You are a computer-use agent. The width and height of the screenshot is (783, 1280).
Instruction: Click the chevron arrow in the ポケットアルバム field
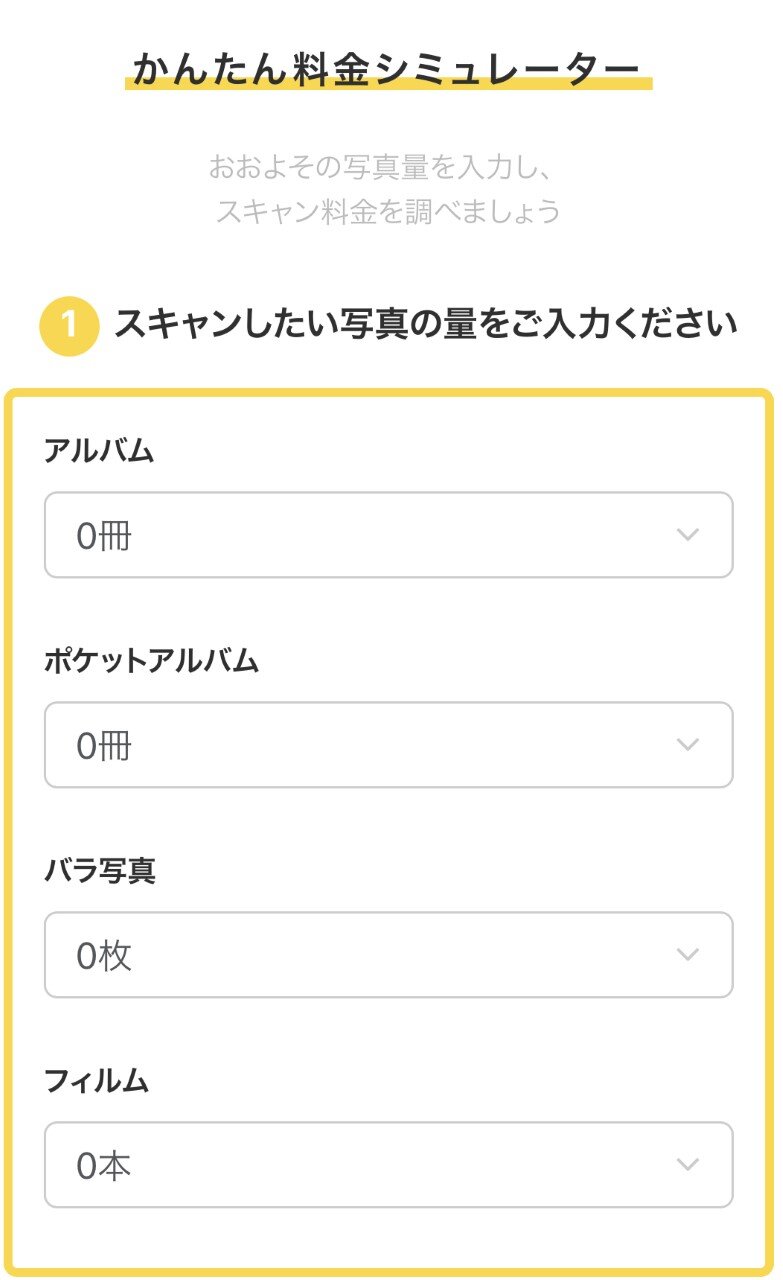687,745
